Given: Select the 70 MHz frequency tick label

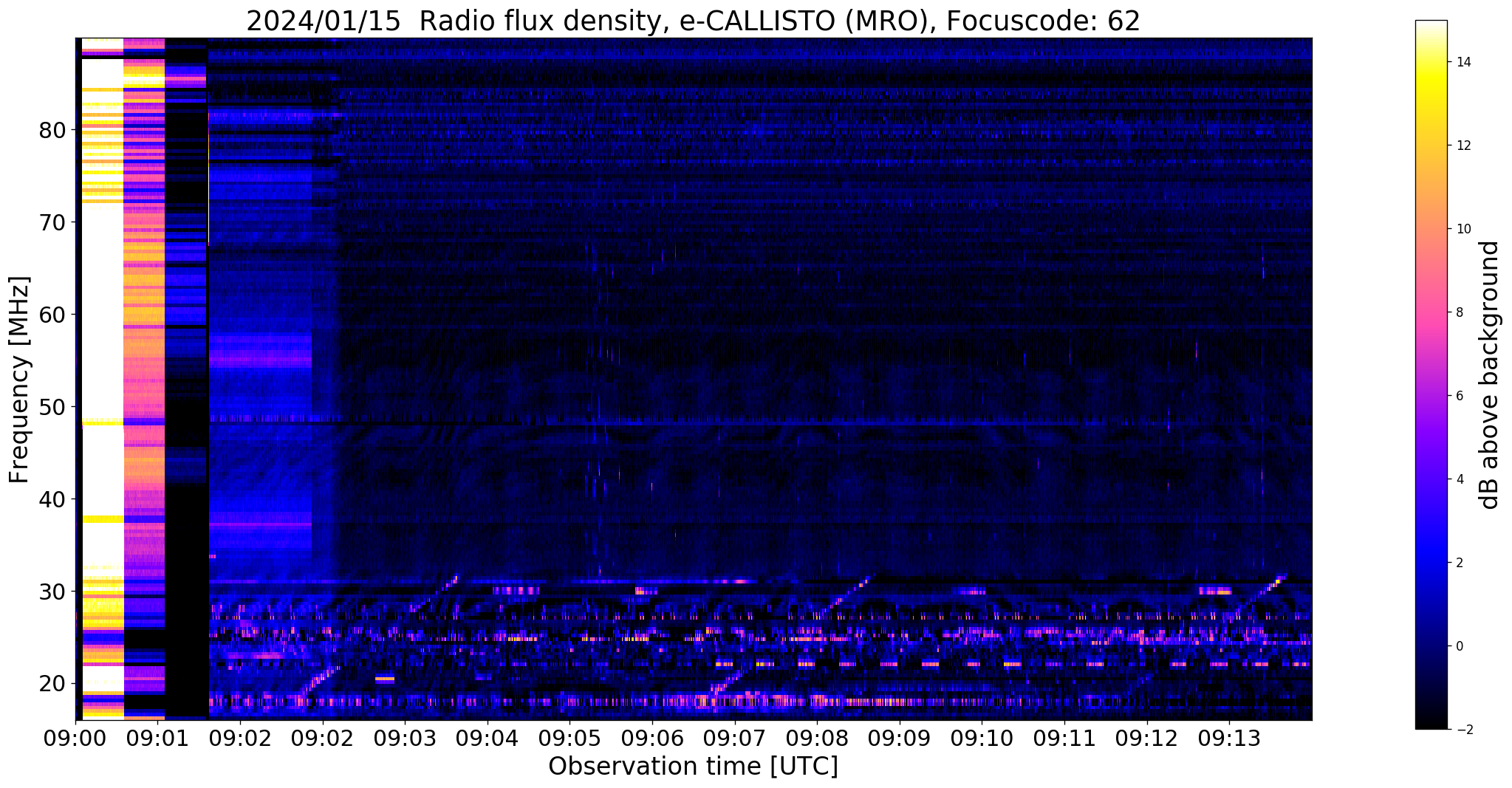Looking at the screenshot, I should [x=53, y=222].
